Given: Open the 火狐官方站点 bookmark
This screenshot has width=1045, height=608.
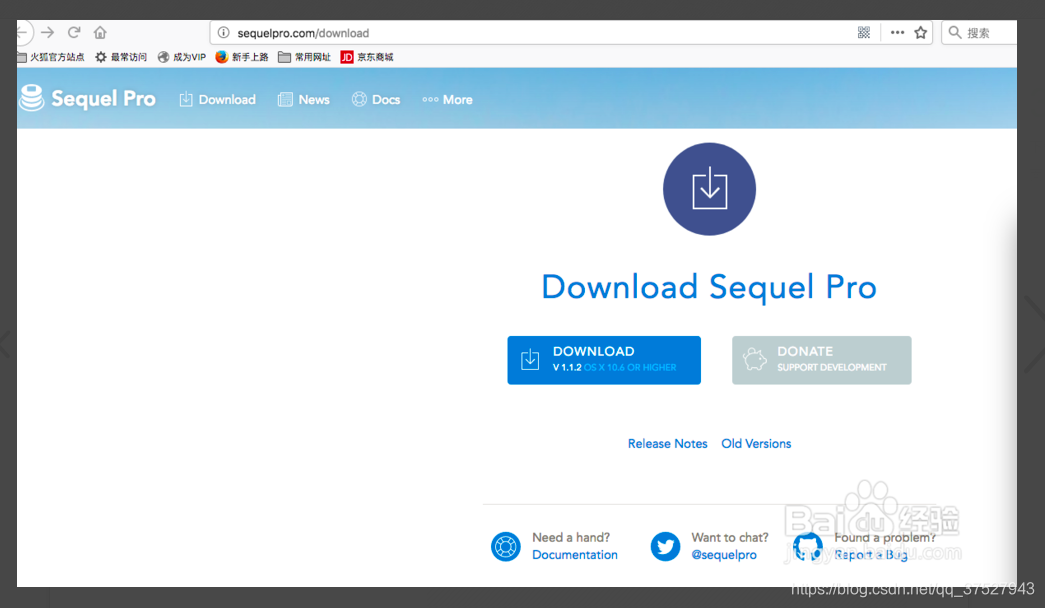Looking at the screenshot, I should tap(51, 57).
